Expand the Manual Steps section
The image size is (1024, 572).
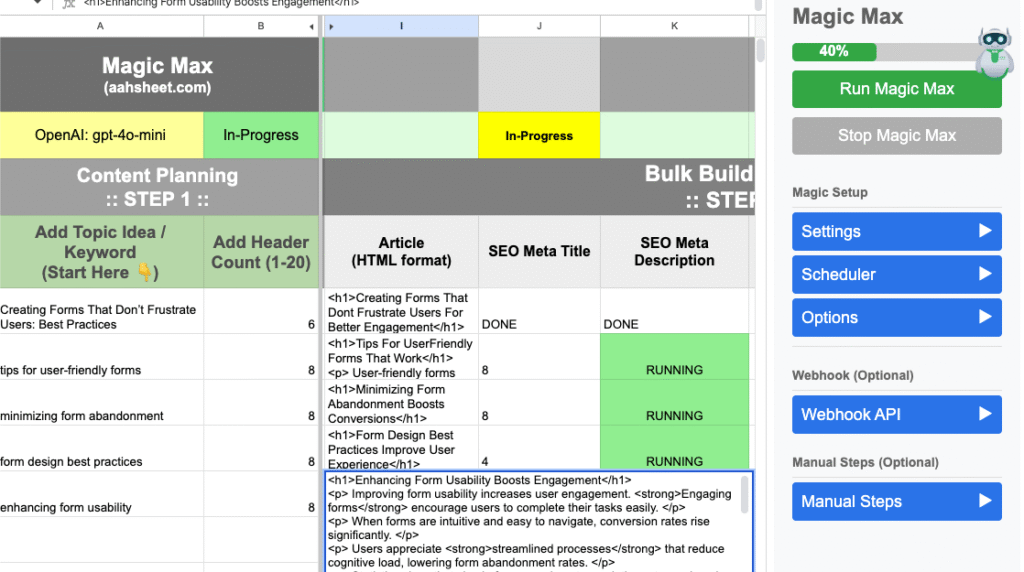(896, 501)
